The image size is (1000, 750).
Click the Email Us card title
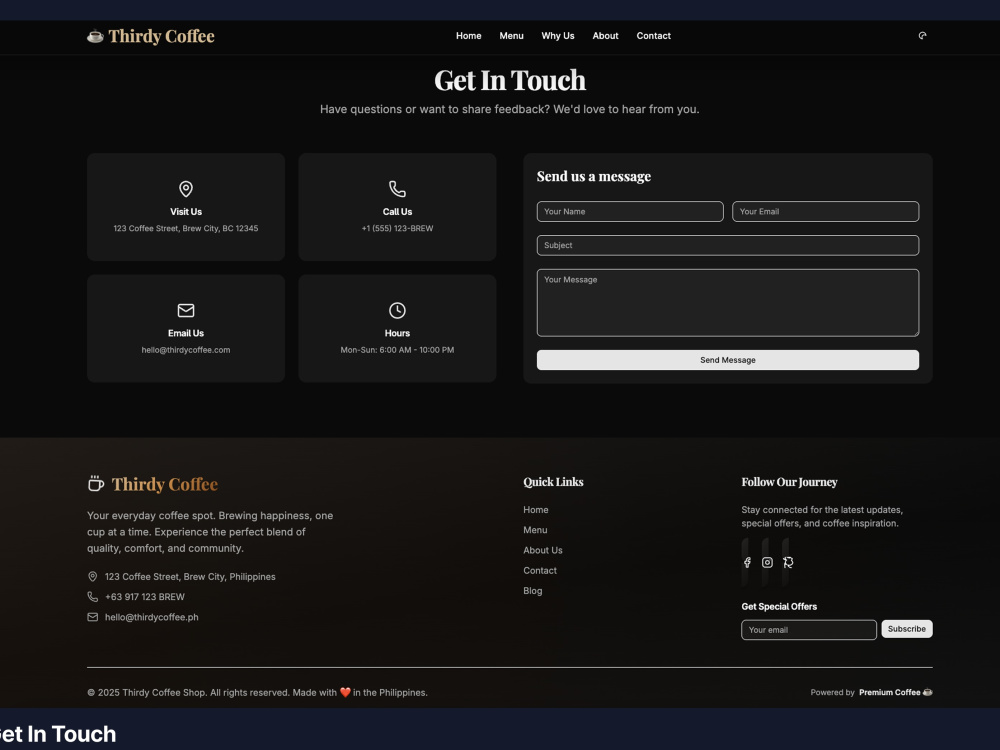point(186,334)
